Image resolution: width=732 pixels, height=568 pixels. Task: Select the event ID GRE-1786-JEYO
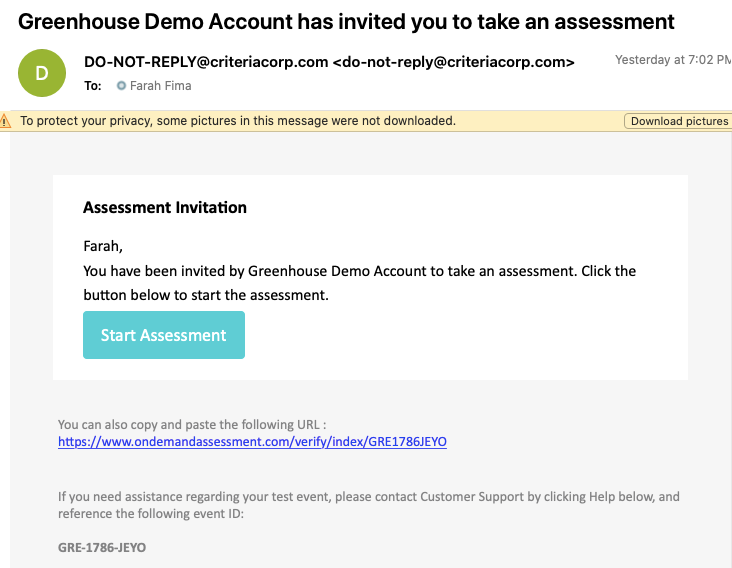click(102, 547)
